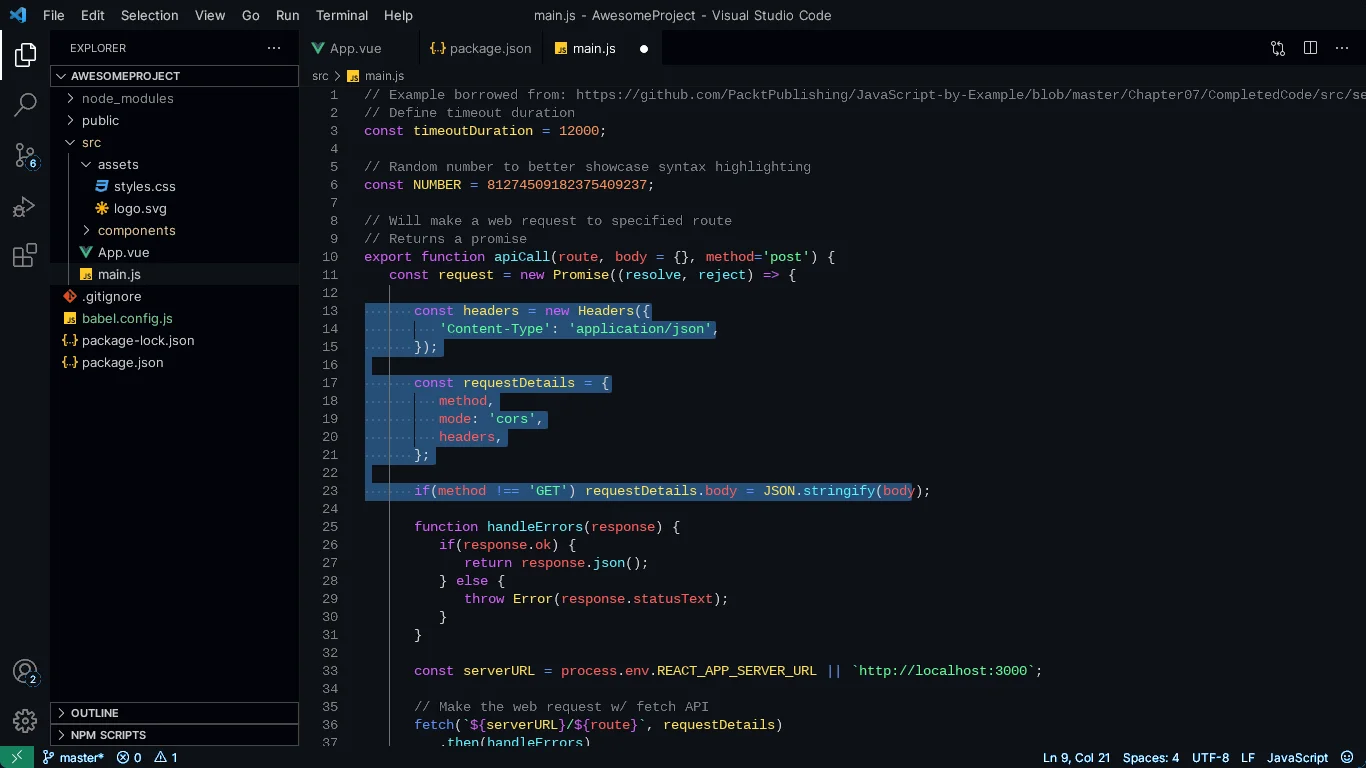The height and width of the screenshot is (768, 1366).
Task: Click the open changes compare icon
Action: click(1278, 48)
